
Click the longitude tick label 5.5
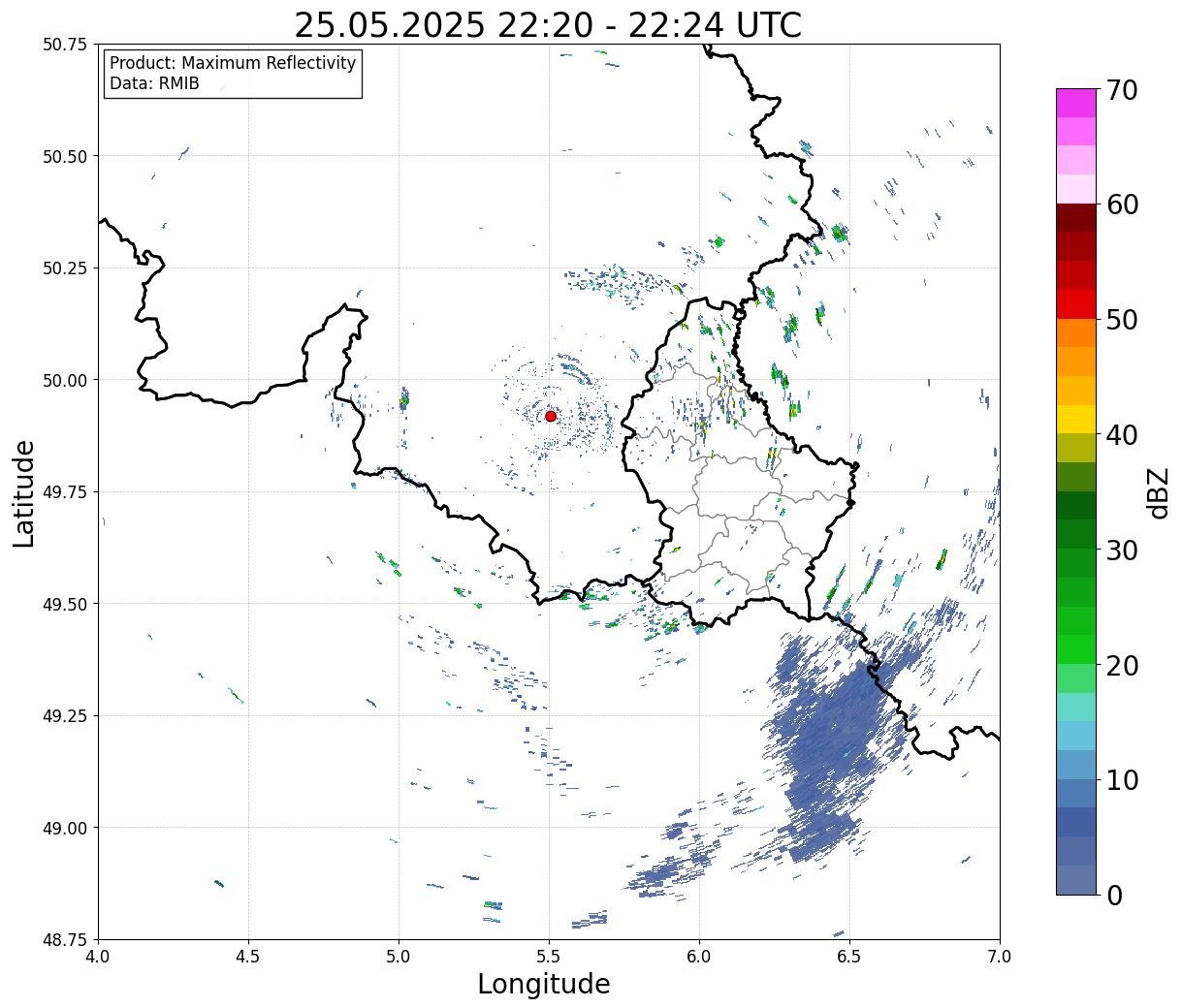(x=549, y=957)
